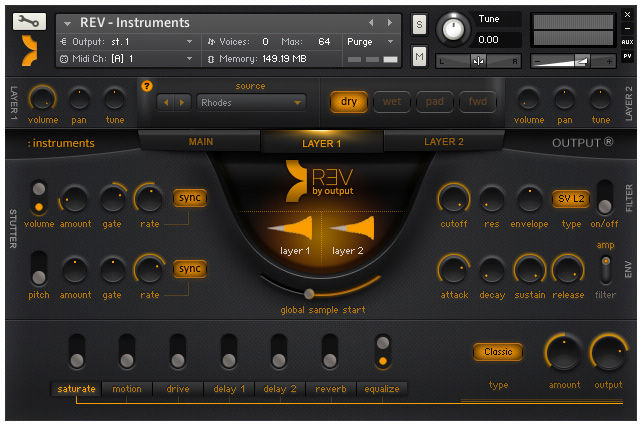
Task: Select the dry sample mode button
Action: tap(349, 102)
